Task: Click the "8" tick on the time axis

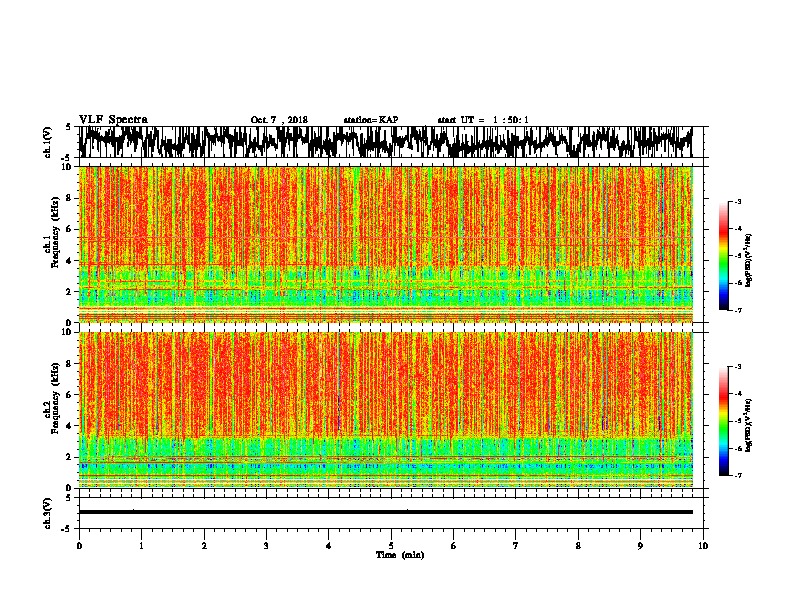Action: tap(578, 546)
